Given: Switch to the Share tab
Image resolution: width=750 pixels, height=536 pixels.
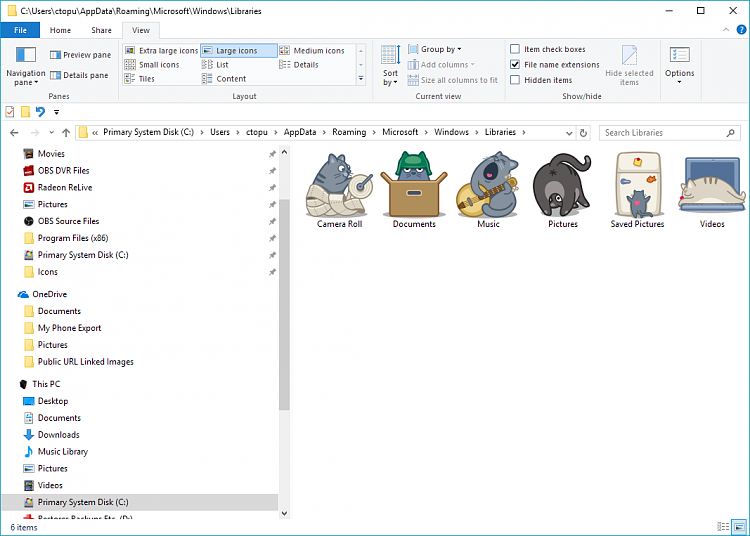Looking at the screenshot, I should [x=101, y=30].
